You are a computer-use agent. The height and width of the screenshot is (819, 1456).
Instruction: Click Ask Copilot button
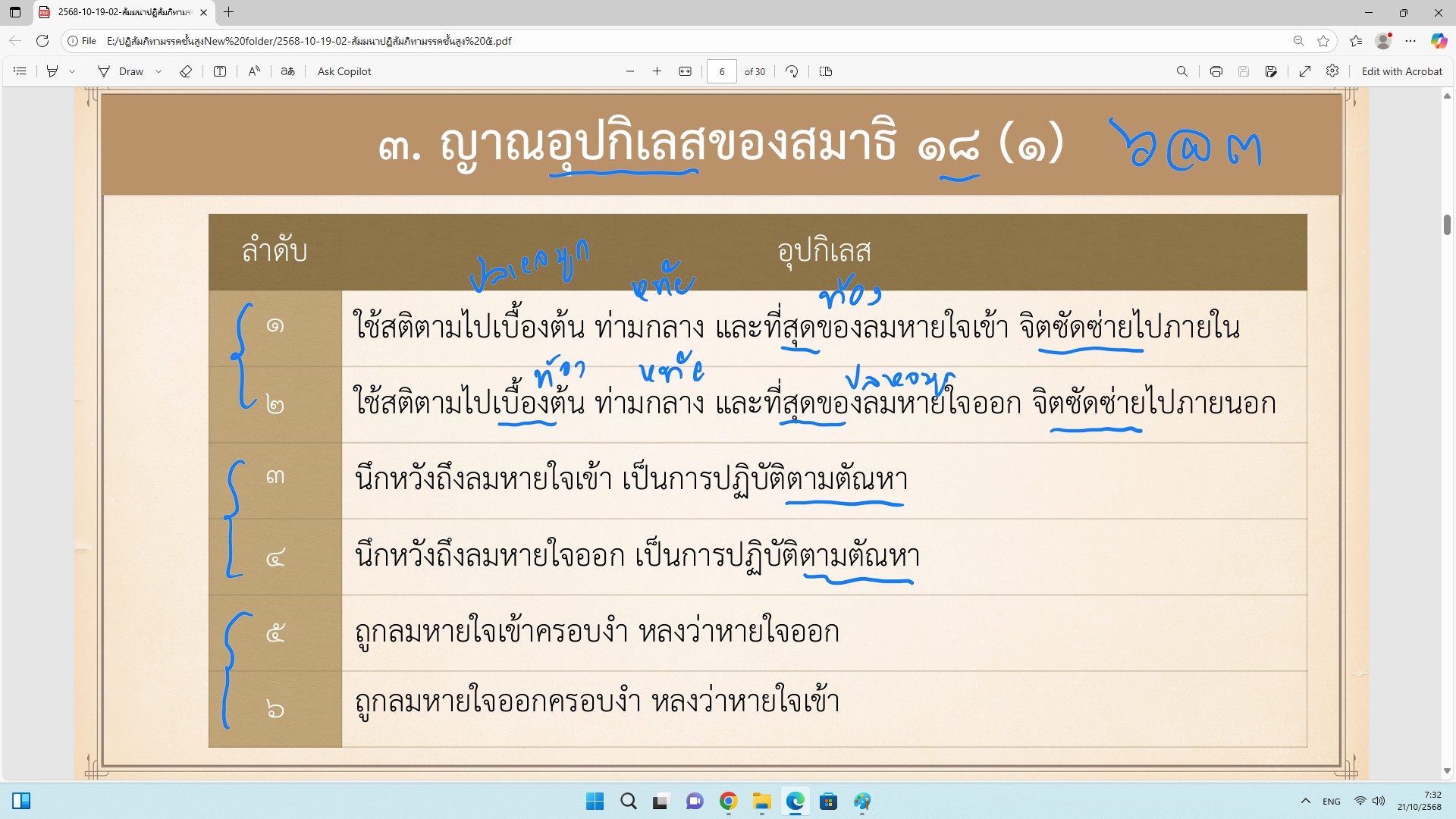tap(344, 71)
